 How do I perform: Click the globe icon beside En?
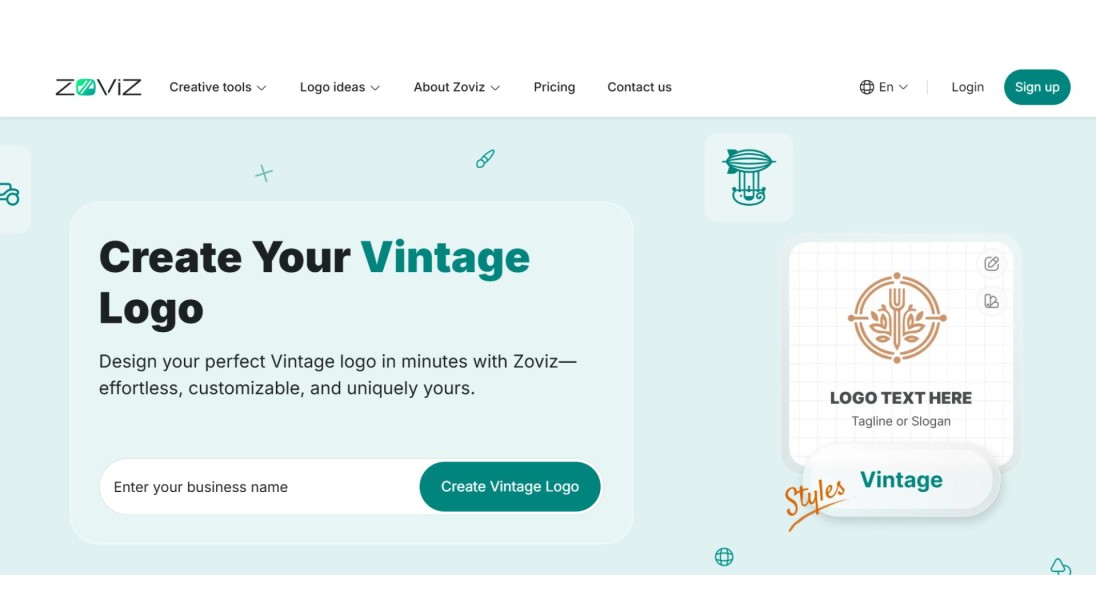coord(867,87)
